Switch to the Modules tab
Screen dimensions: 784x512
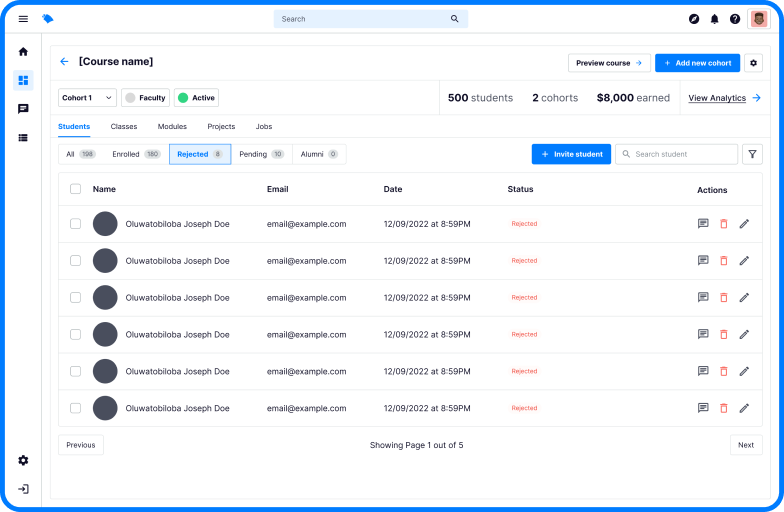point(172,127)
